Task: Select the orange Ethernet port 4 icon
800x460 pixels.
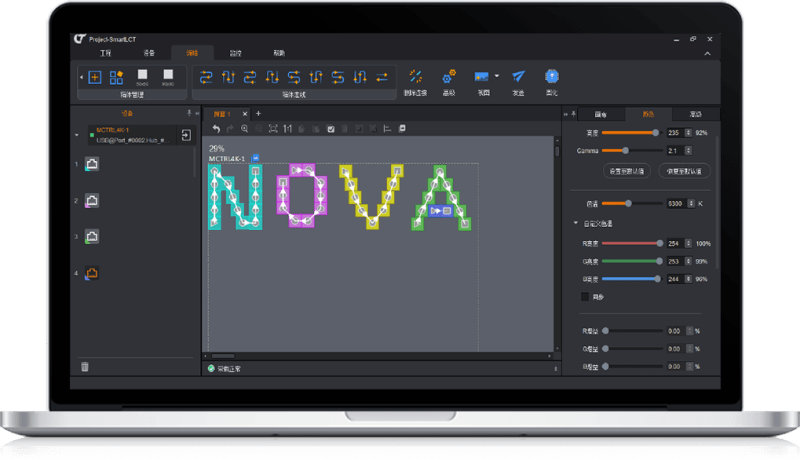Action: pos(92,273)
